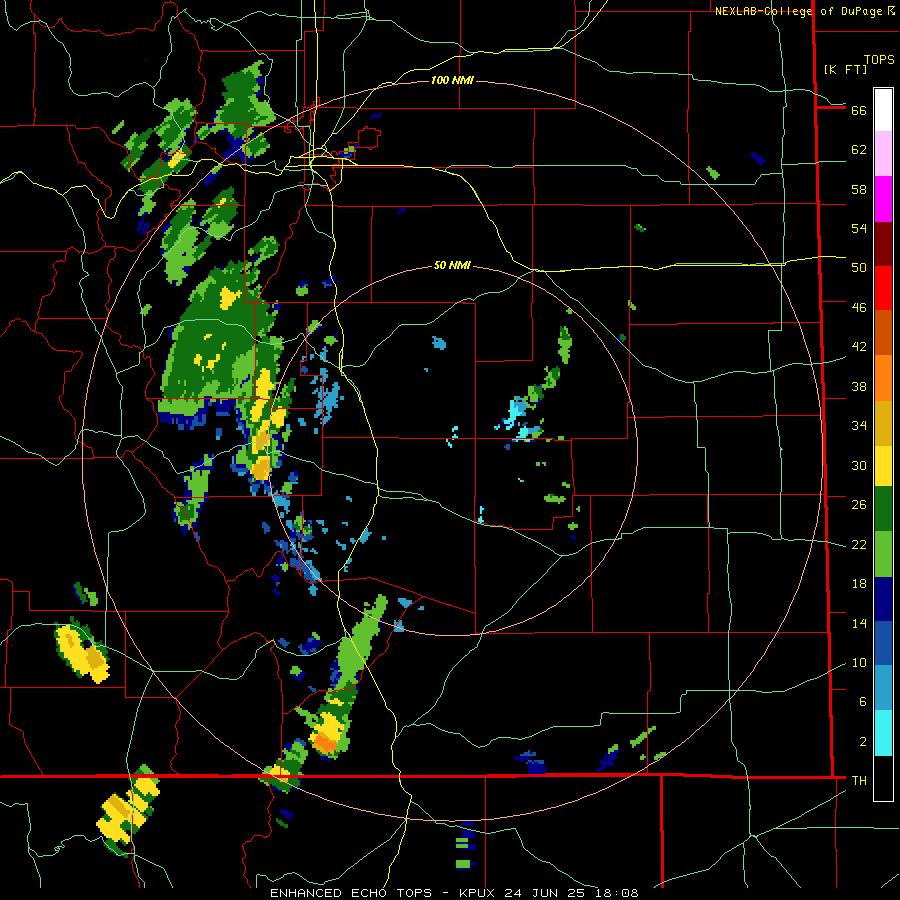The image size is (900, 900).
Task: Click "ENHANCED ECHO TOPS" in the bottom title
Action: coord(350,893)
